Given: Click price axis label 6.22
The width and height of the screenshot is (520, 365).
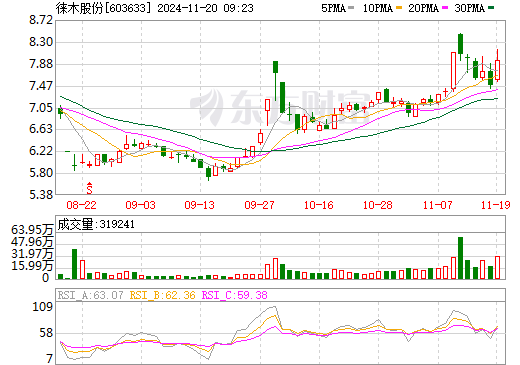Looking at the screenshot, I should 41,151.
